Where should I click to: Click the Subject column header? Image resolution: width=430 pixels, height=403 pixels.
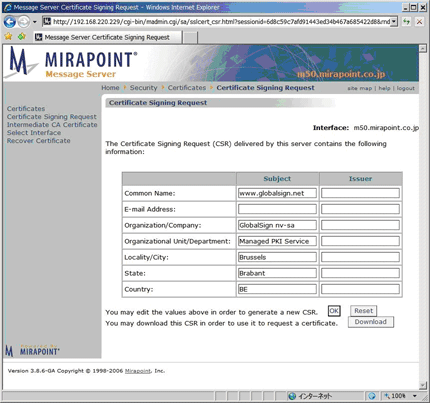277,179
